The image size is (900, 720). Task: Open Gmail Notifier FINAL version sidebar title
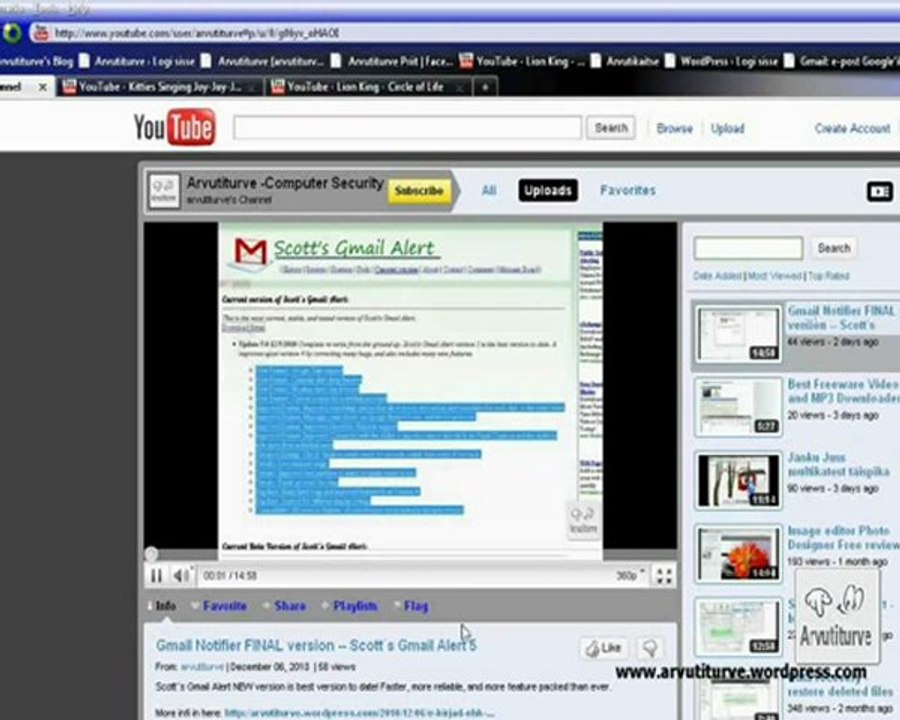click(841, 318)
